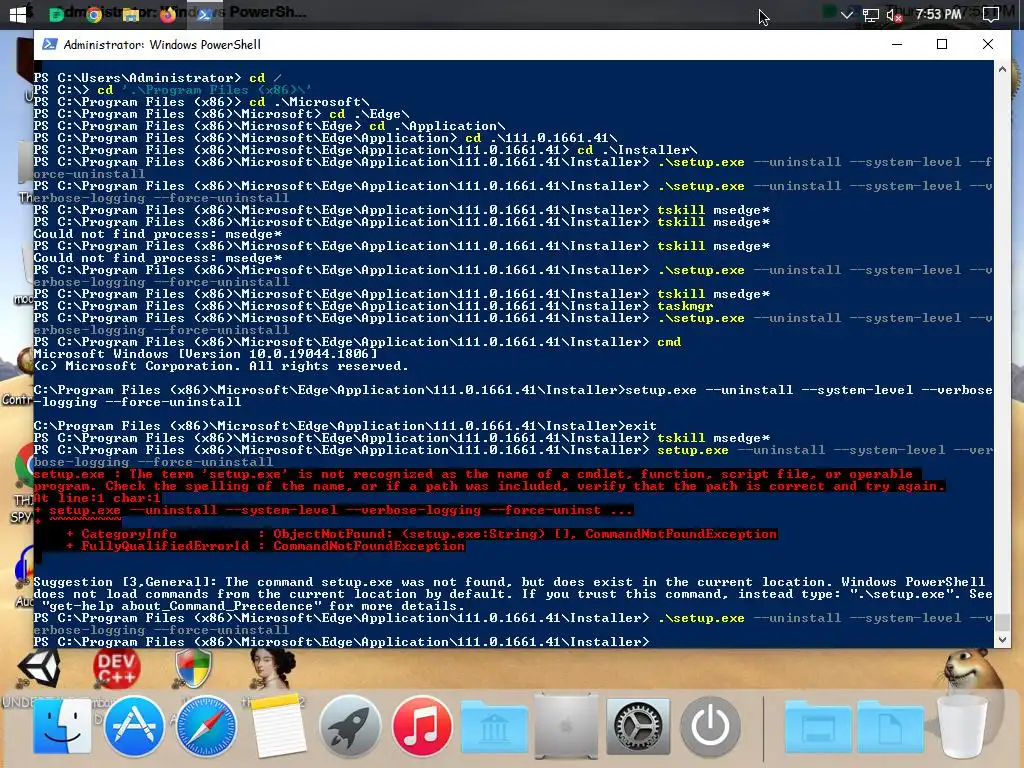Click the PowerShell window title text
This screenshot has width=1024, height=768.
coord(162,44)
